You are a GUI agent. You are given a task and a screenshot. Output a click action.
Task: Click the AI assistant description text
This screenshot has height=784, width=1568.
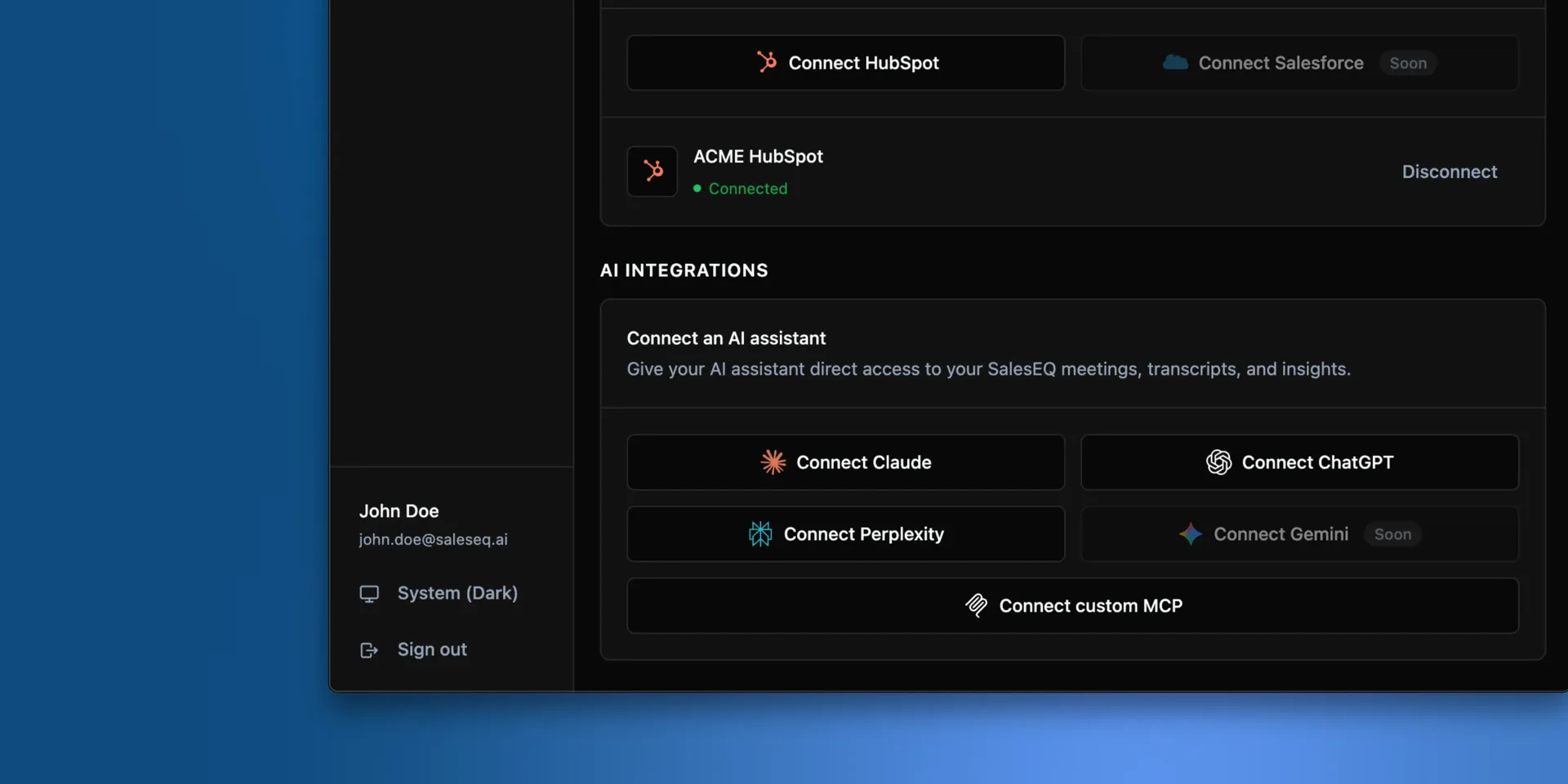coord(988,369)
